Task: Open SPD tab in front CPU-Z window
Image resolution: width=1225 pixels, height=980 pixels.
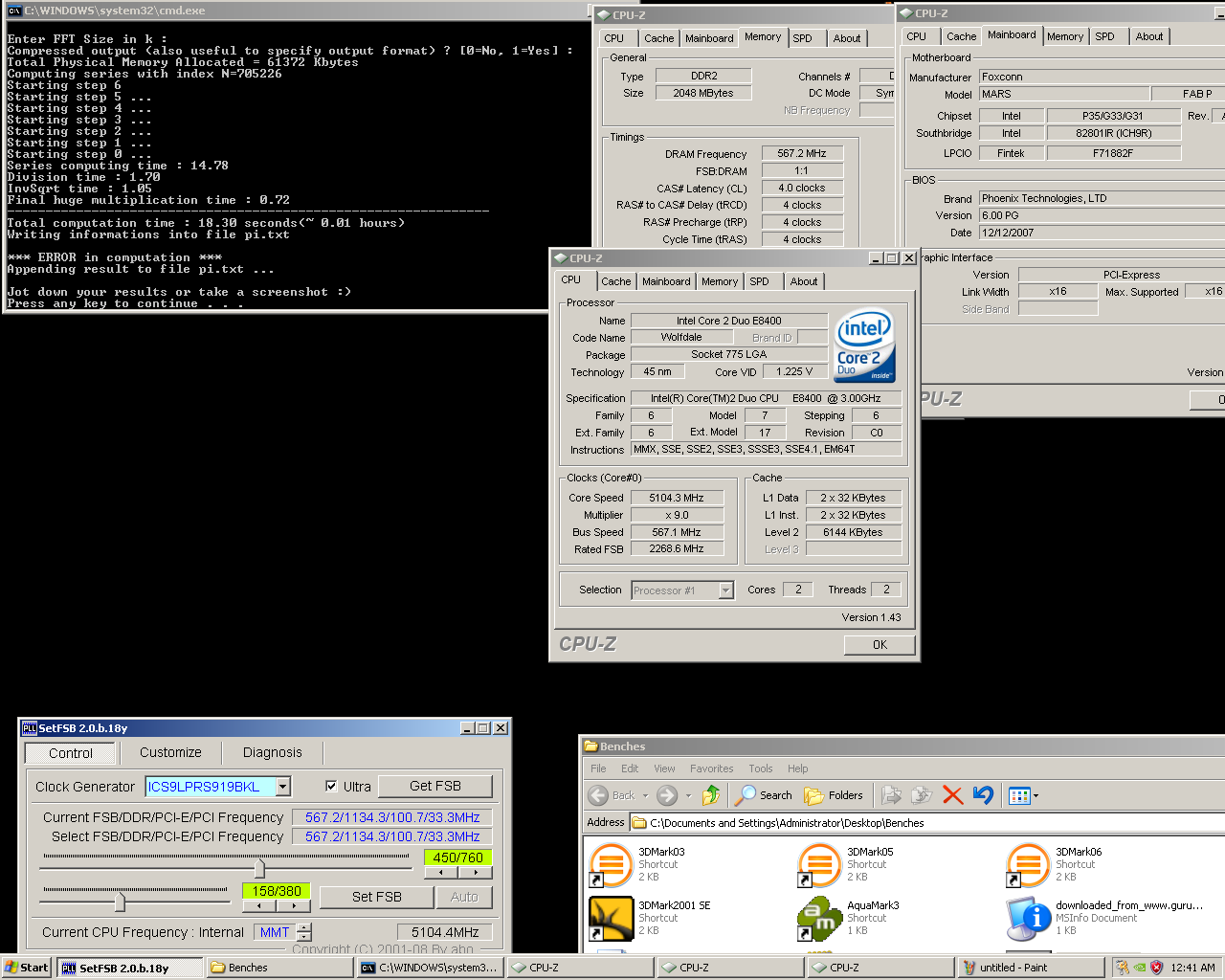Action: click(759, 281)
